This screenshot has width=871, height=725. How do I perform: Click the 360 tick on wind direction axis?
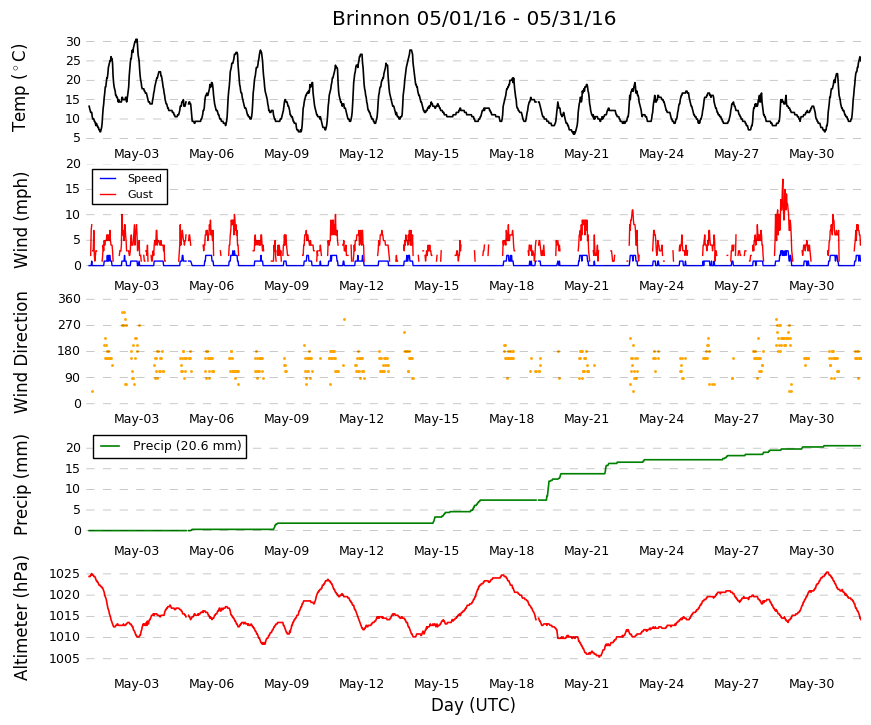click(69, 299)
